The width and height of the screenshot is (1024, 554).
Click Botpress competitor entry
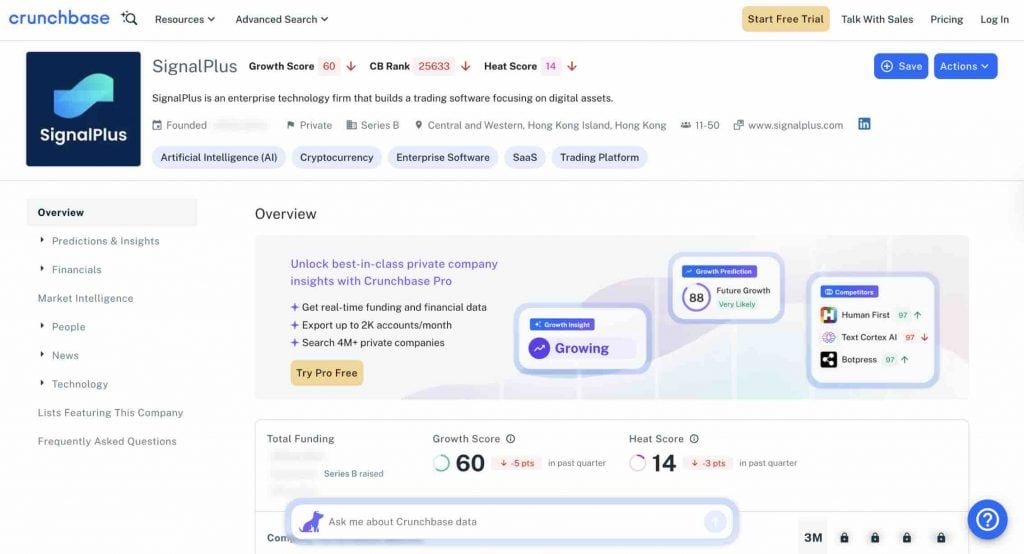(865, 359)
